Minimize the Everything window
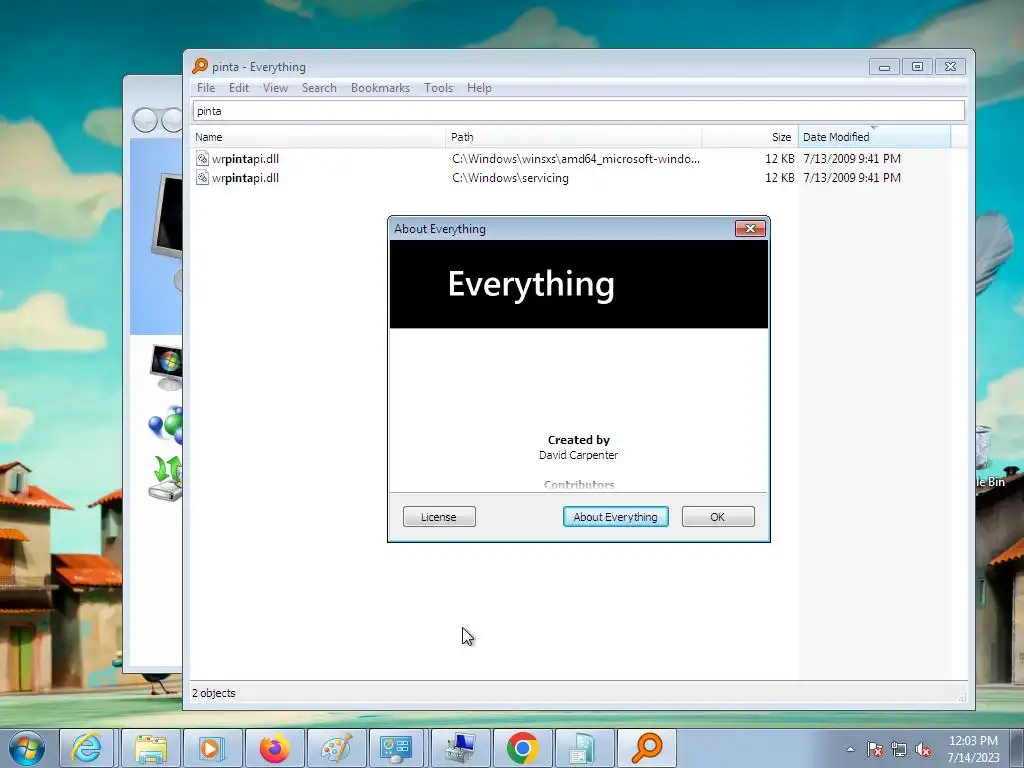The width and height of the screenshot is (1024, 768). coord(884,67)
